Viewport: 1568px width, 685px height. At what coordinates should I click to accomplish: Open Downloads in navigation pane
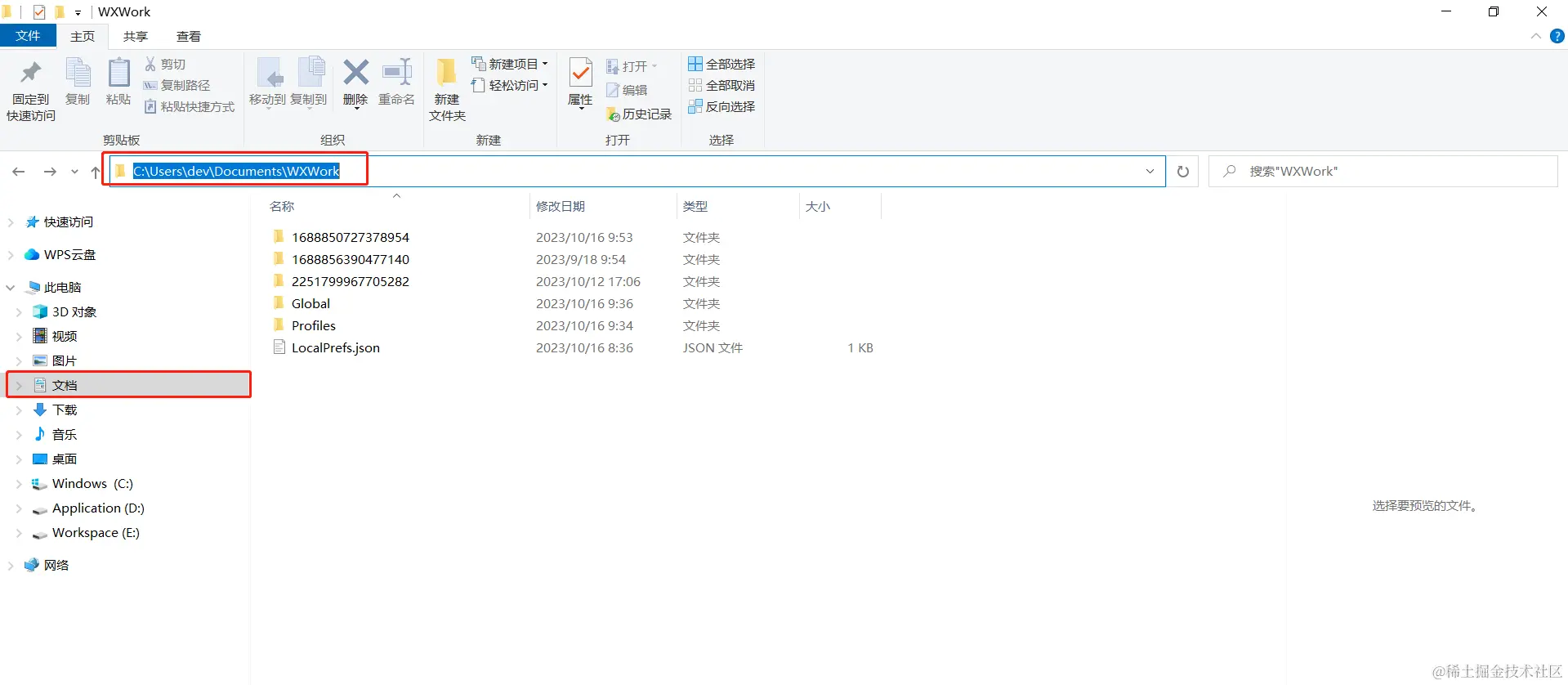click(x=65, y=410)
